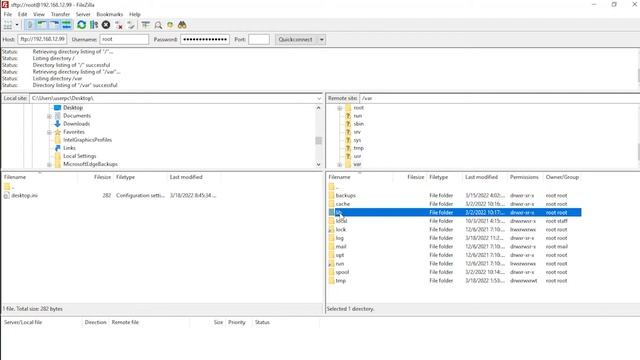Open the File menu
The width and height of the screenshot is (640, 360).
pos(8,14)
